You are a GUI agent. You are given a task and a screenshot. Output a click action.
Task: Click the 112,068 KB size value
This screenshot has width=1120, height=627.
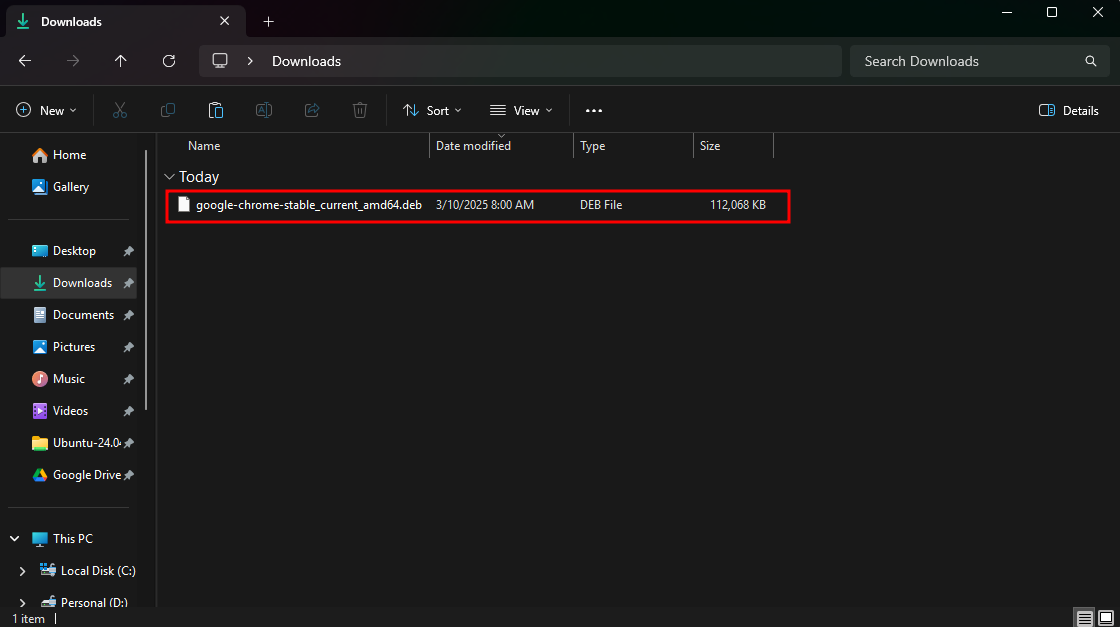point(738,205)
